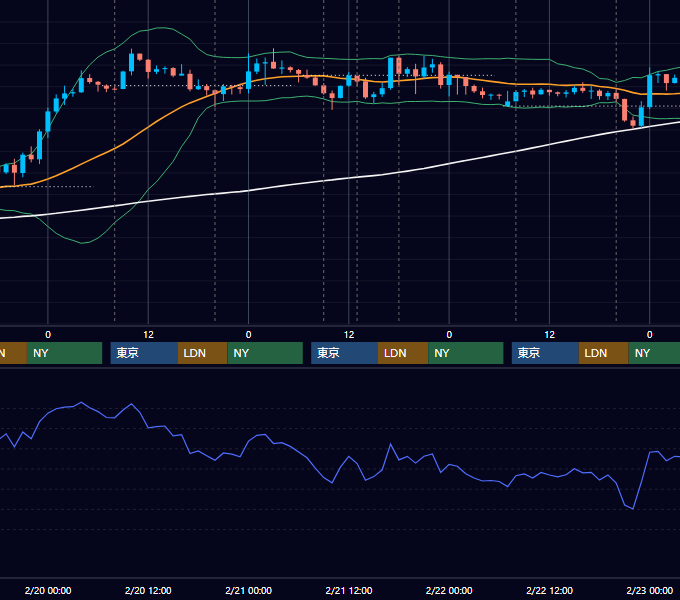Select the LDN session block on 2/22
680x600 pixels.
pos(604,353)
